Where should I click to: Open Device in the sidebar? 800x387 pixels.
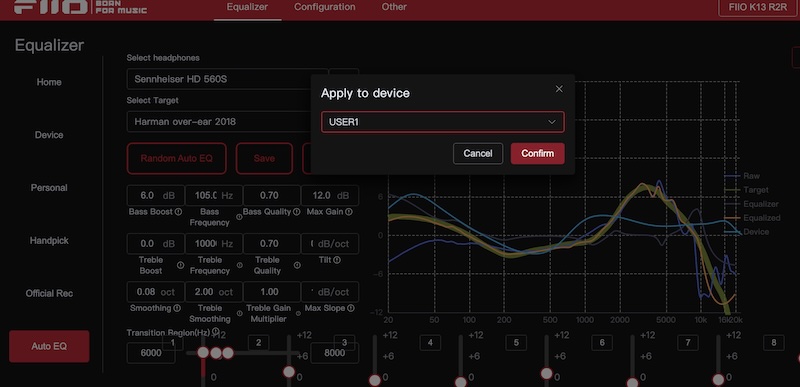[49, 135]
